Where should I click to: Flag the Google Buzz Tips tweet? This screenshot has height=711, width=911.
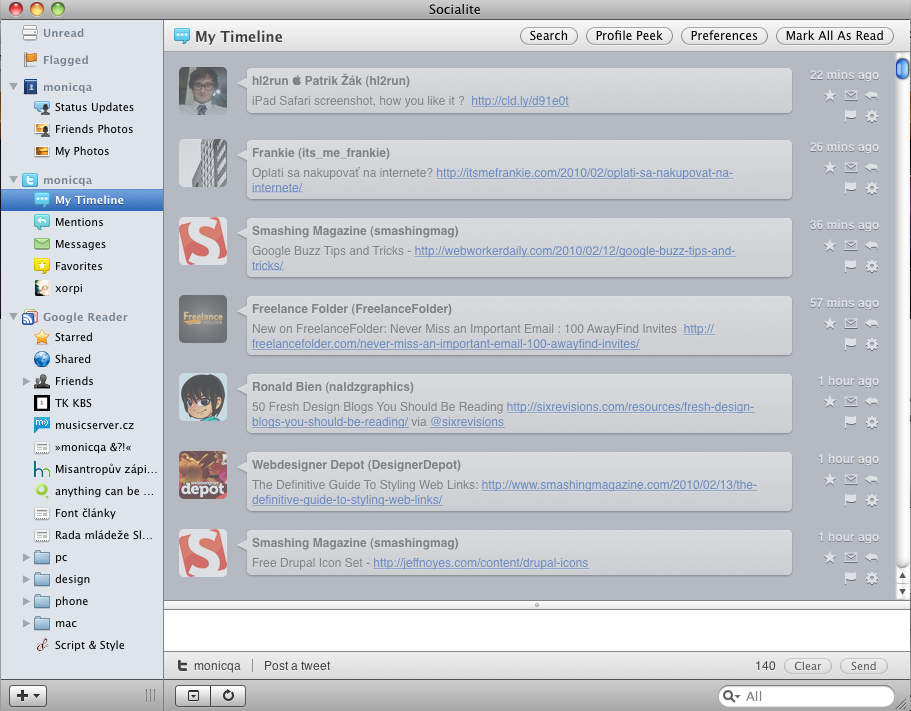click(850, 267)
